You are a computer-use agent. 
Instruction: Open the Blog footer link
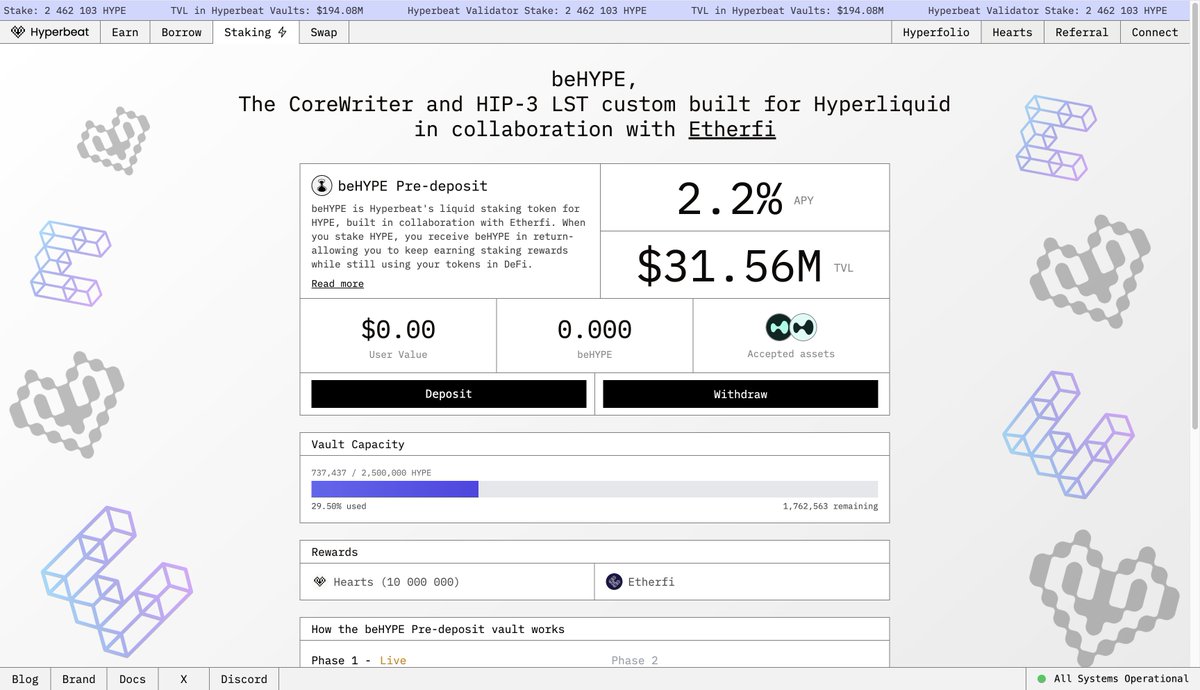[x=25, y=679]
